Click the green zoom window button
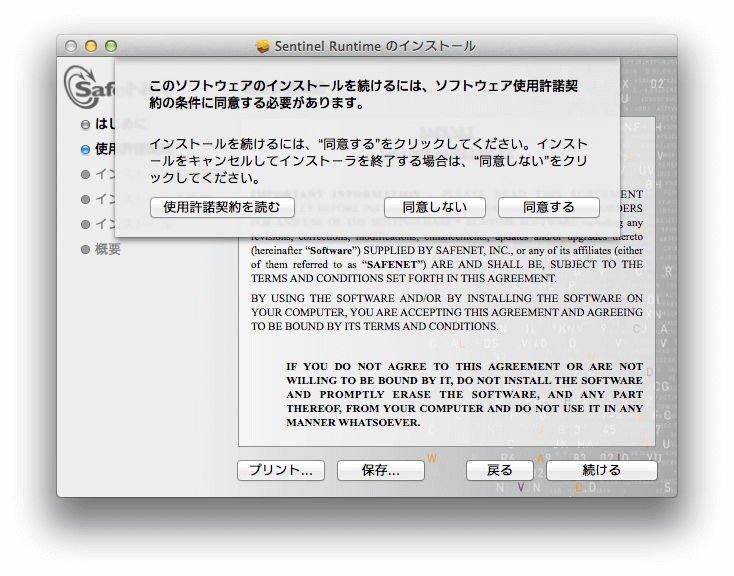 click(x=111, y=46)
